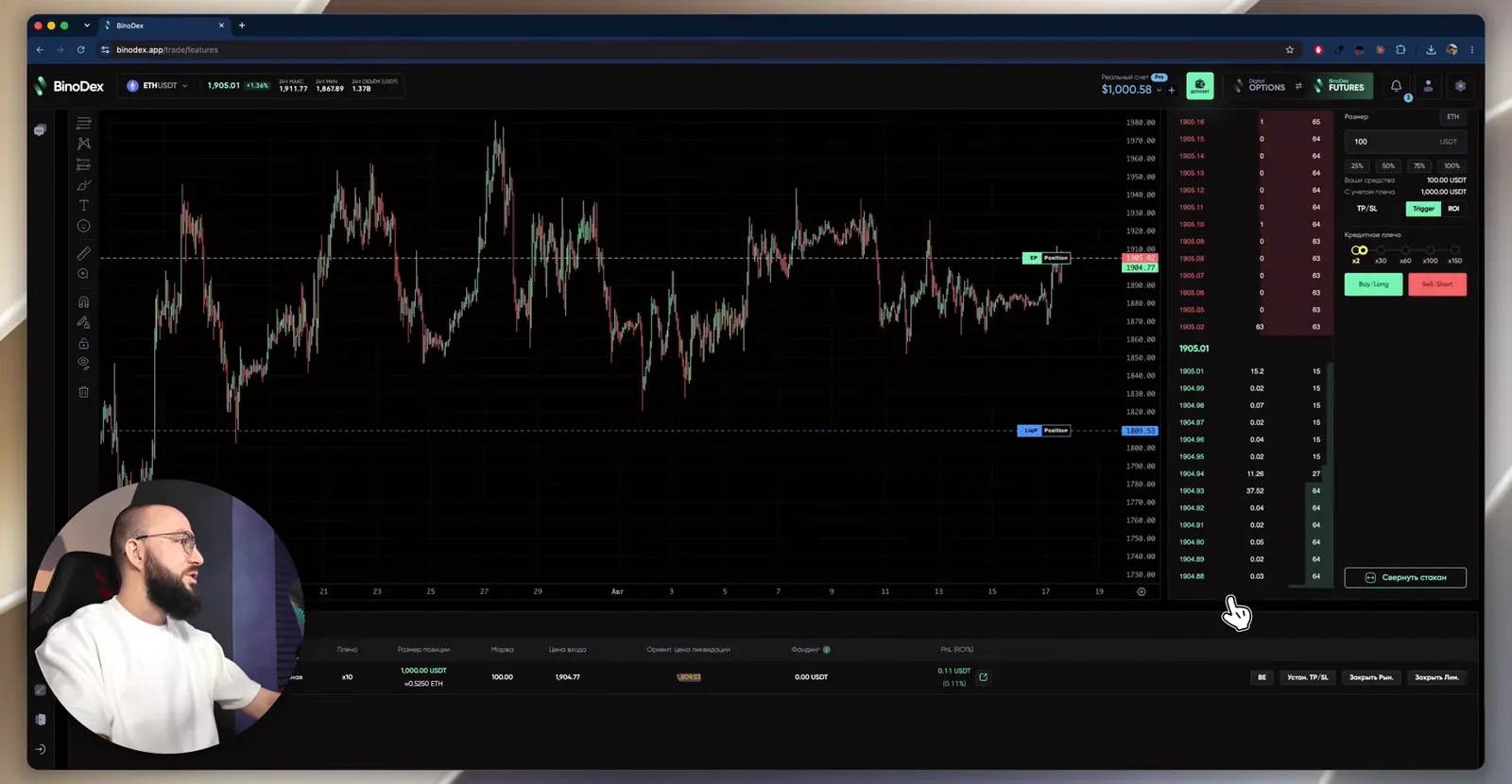
Task: Click the BinoDex logo
Action: click(x=69, y=86)
